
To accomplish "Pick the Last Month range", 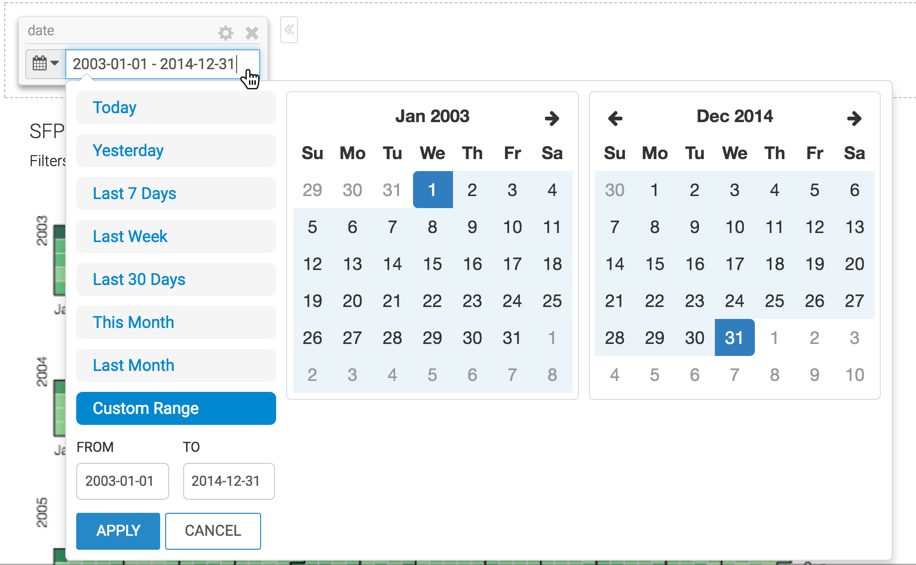I will coord(175,366).
